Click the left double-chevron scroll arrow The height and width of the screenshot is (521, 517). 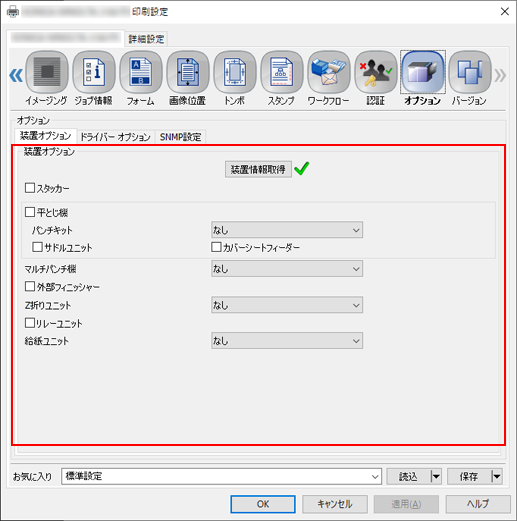[x=16, y=75]
